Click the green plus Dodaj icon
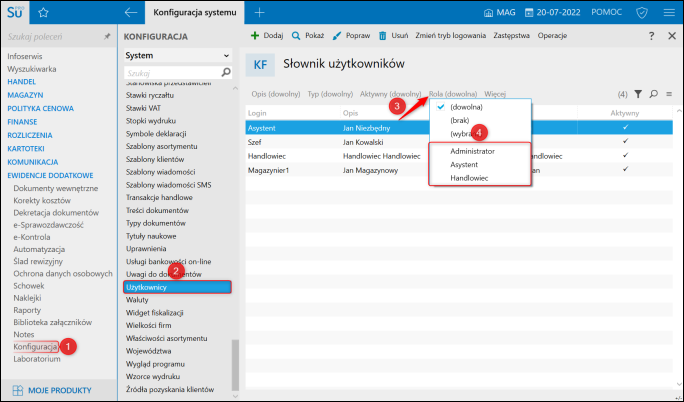 [255, 36]
